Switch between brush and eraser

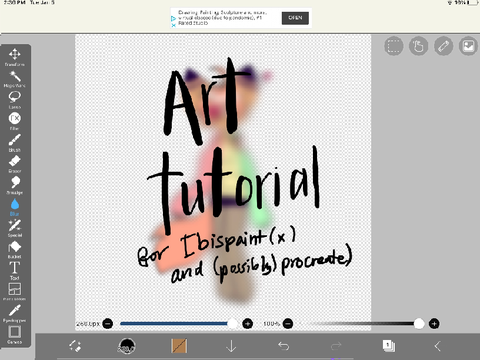[75, 346]
